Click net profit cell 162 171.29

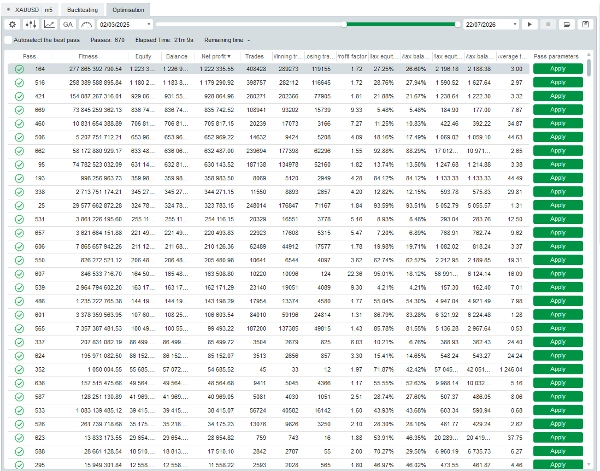pos(219,287)
